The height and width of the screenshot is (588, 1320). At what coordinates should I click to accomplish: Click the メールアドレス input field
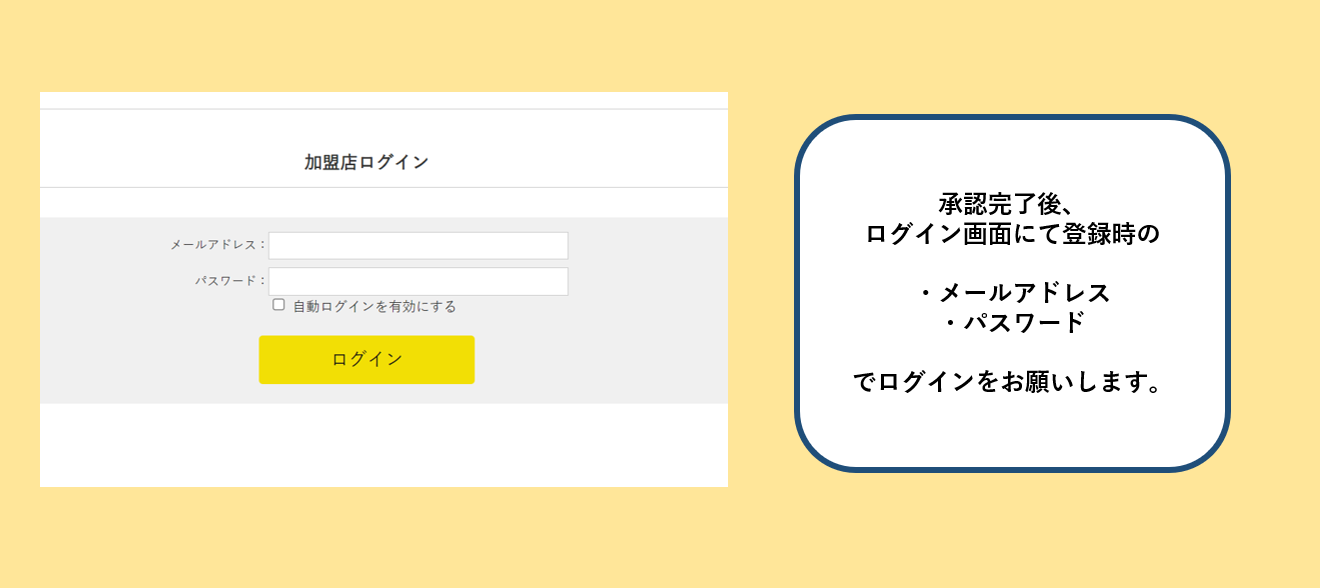418,245
